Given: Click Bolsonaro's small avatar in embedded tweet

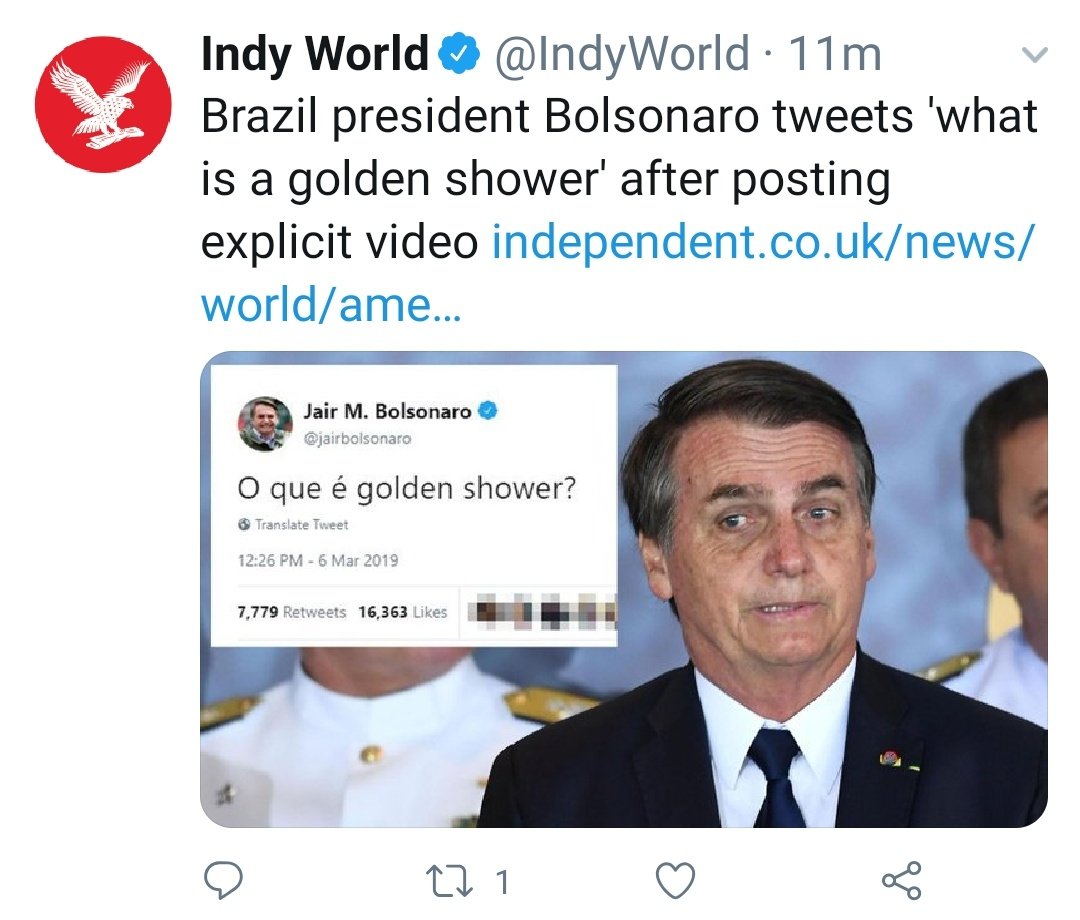Looking at the screenshot, I should tap(265, 424).
